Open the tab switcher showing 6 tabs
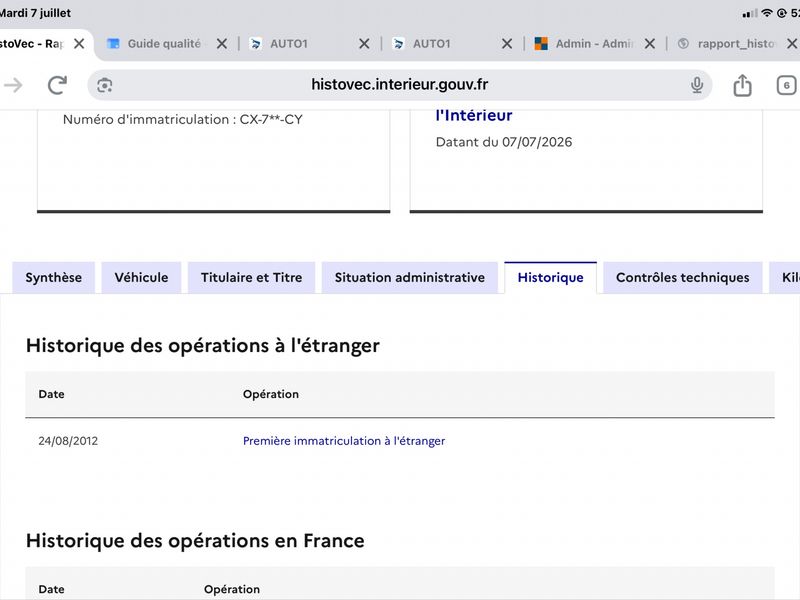The width and height of the screenshot is (800, 600). [786, 85]
